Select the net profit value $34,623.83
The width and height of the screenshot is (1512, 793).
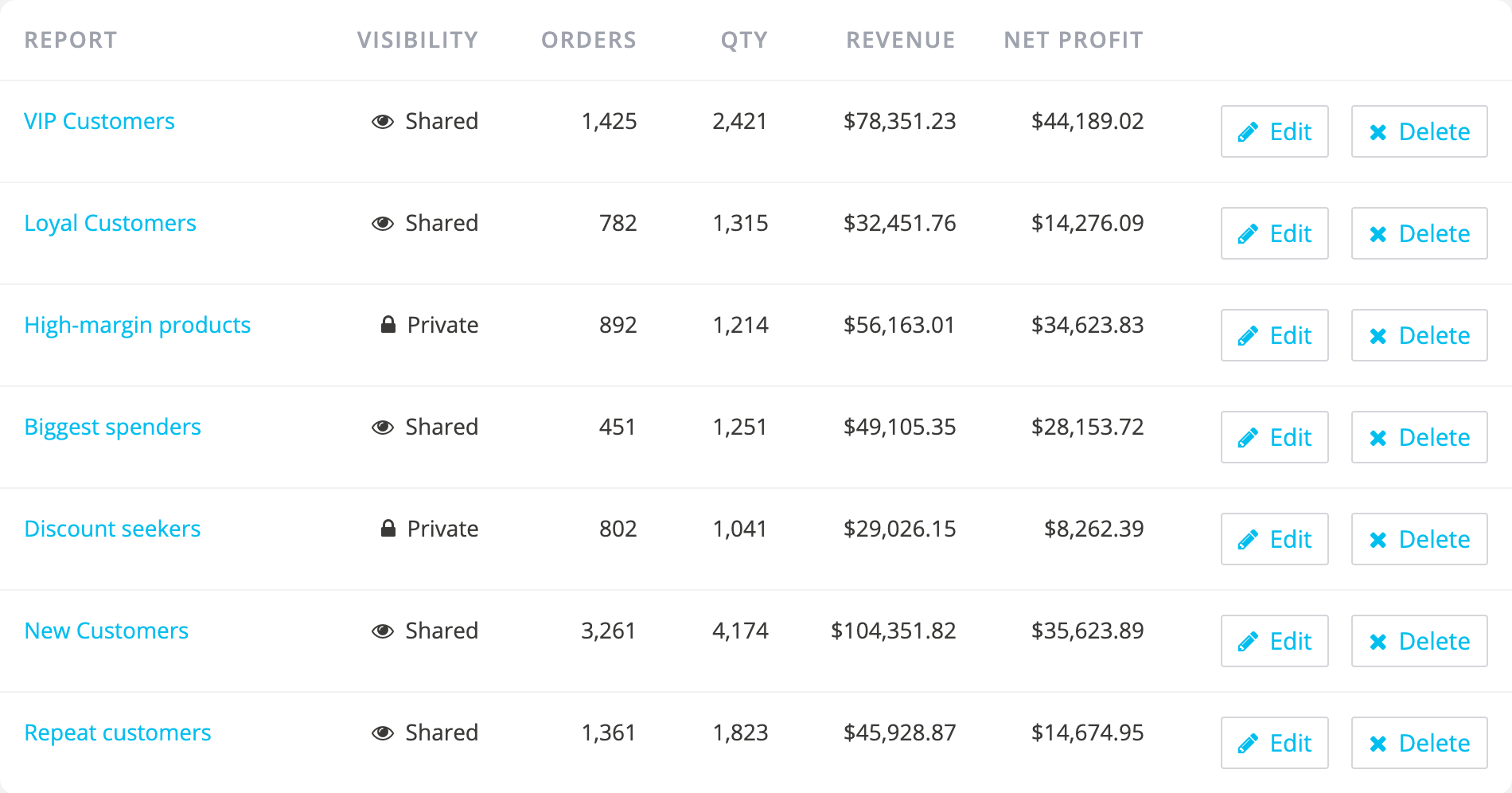[1088, 325]
